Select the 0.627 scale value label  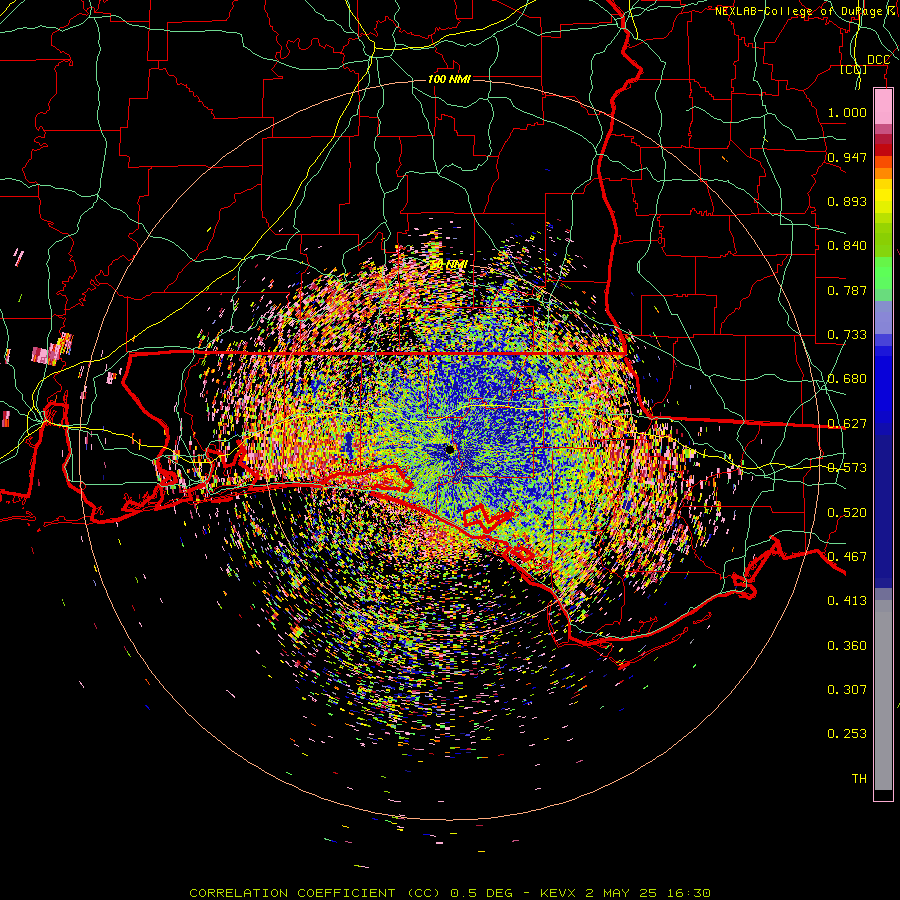click(x=847, y=424)
